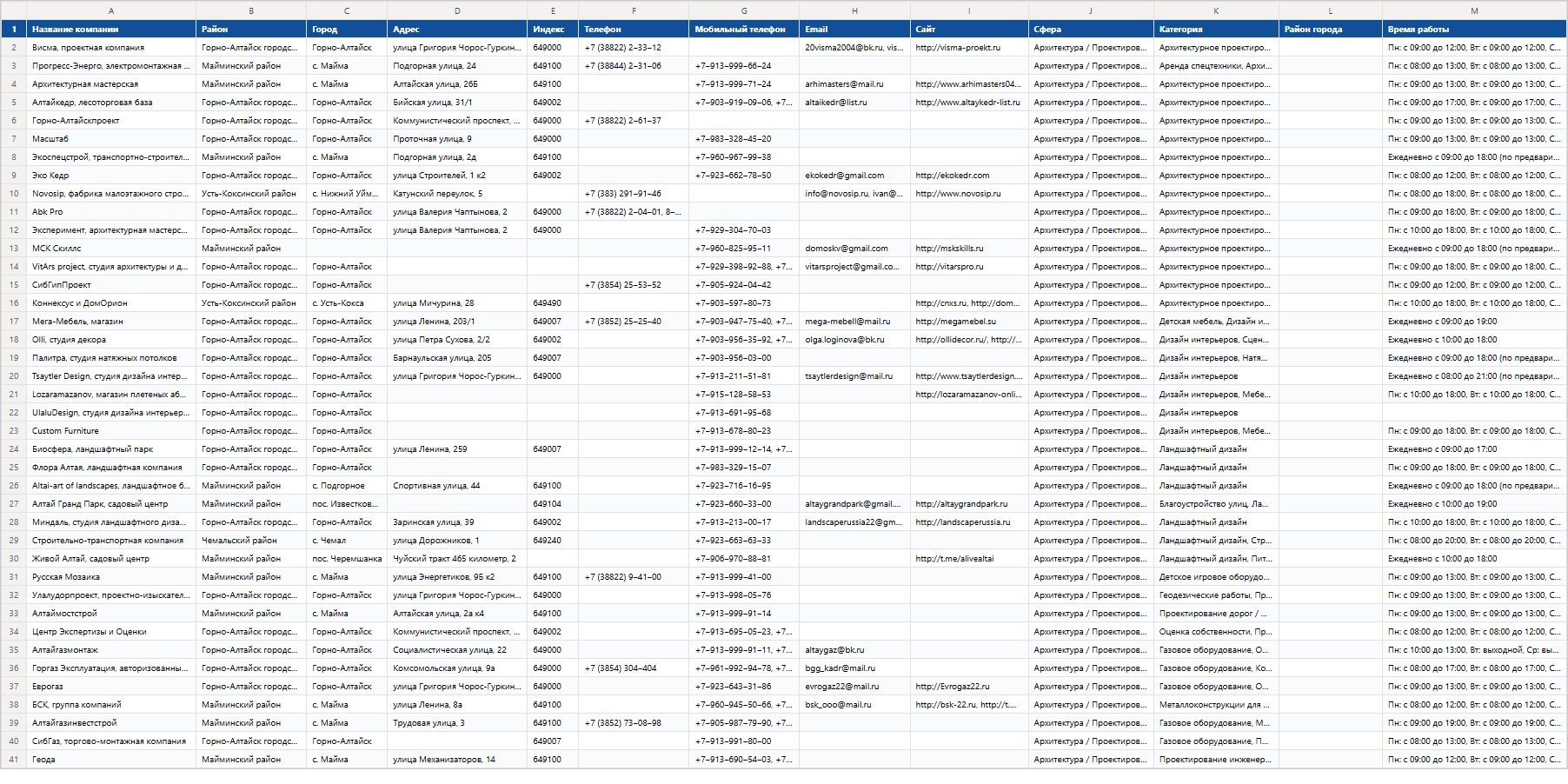The image size is (1568, 784).
Task: Click the 'Сфера' header cell
Action: [x=1091, y=30]
